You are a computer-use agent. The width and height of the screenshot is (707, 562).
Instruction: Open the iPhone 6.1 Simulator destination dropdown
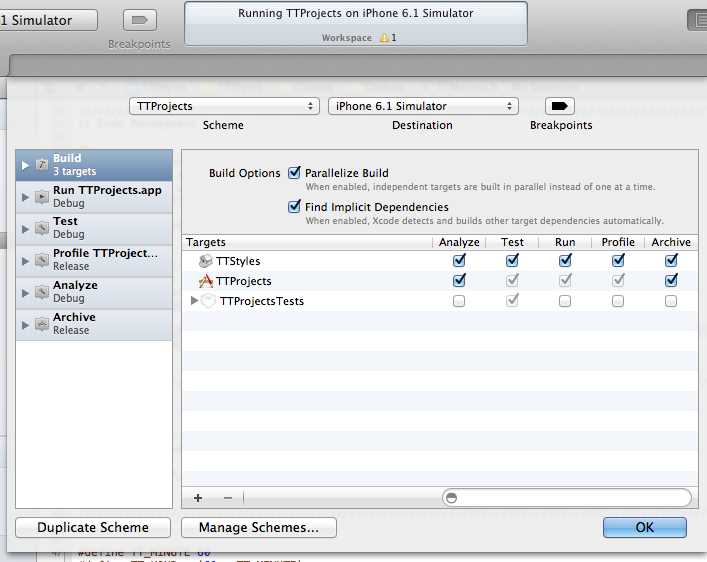[423, 106]
